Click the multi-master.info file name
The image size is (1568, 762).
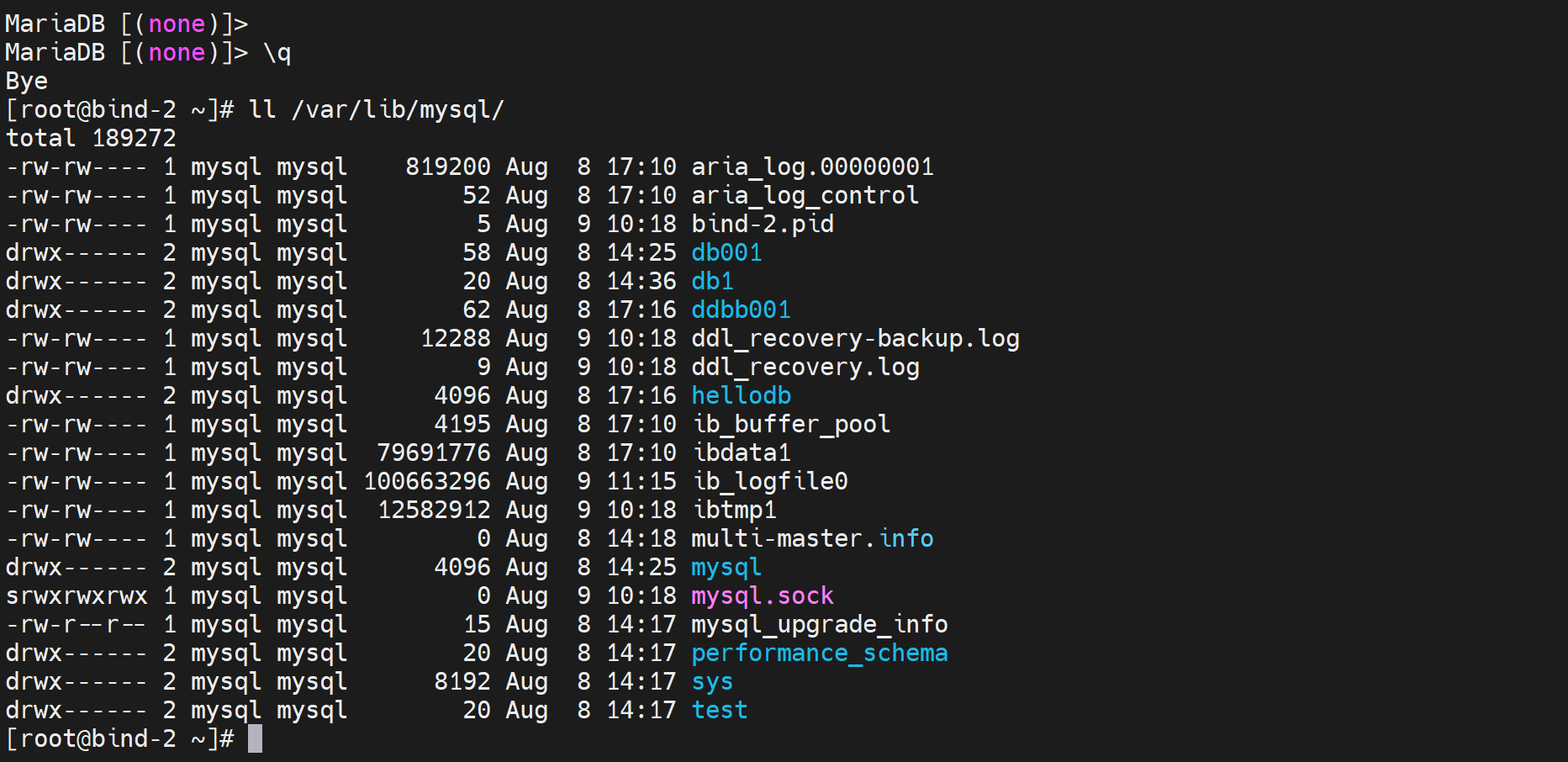tap(812, 538)
